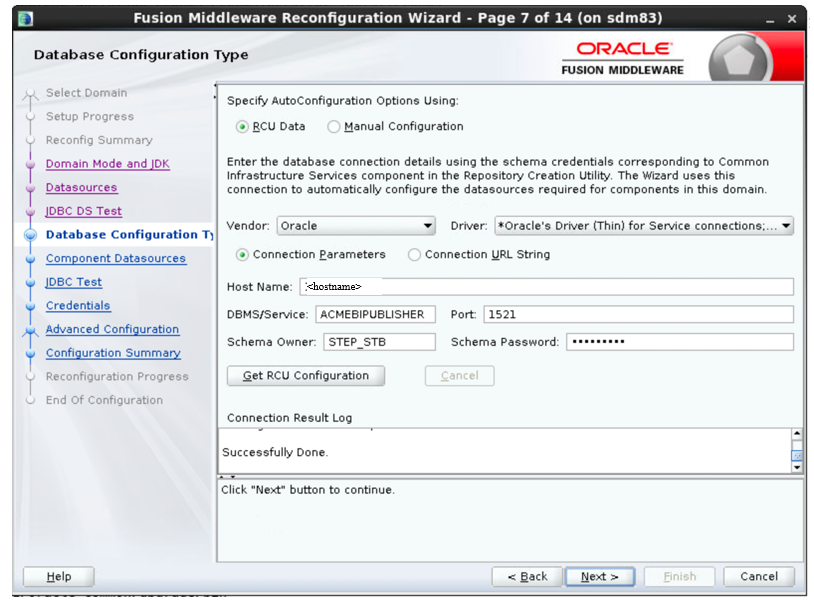Choose the Connection Parameters option
This screenshot has height=605, width=814.
242,254
